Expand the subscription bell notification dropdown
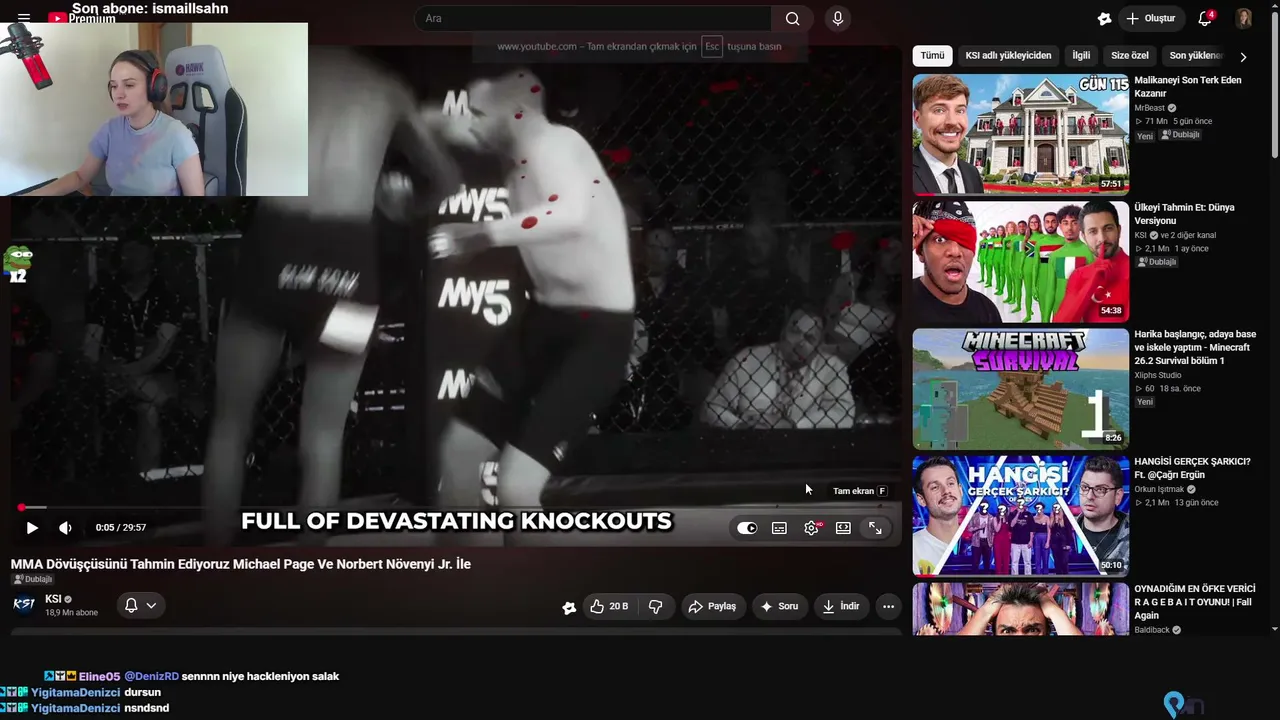1280x720 pixels. click(x=140, y=605)
